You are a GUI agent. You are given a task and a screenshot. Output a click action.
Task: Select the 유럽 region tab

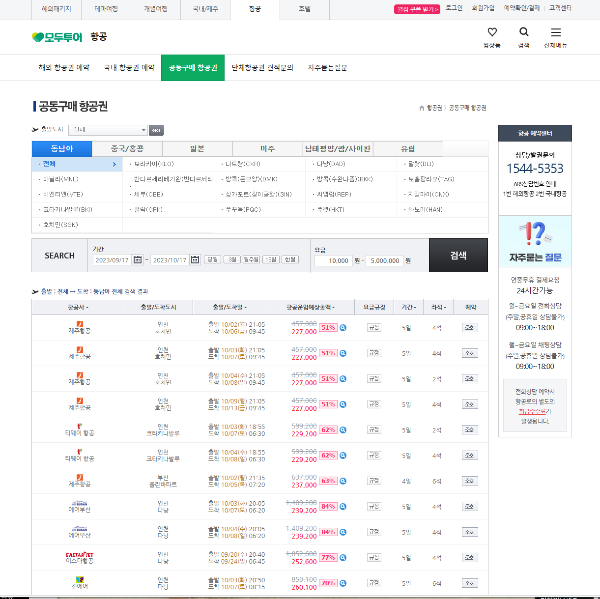point(408,149)
